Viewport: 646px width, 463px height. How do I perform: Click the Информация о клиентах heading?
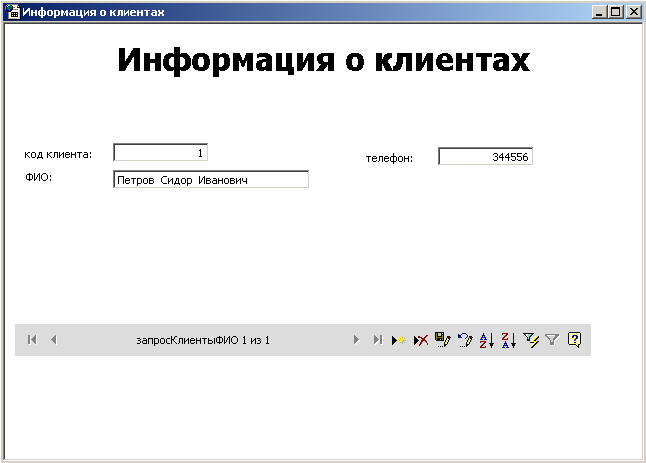323,60
